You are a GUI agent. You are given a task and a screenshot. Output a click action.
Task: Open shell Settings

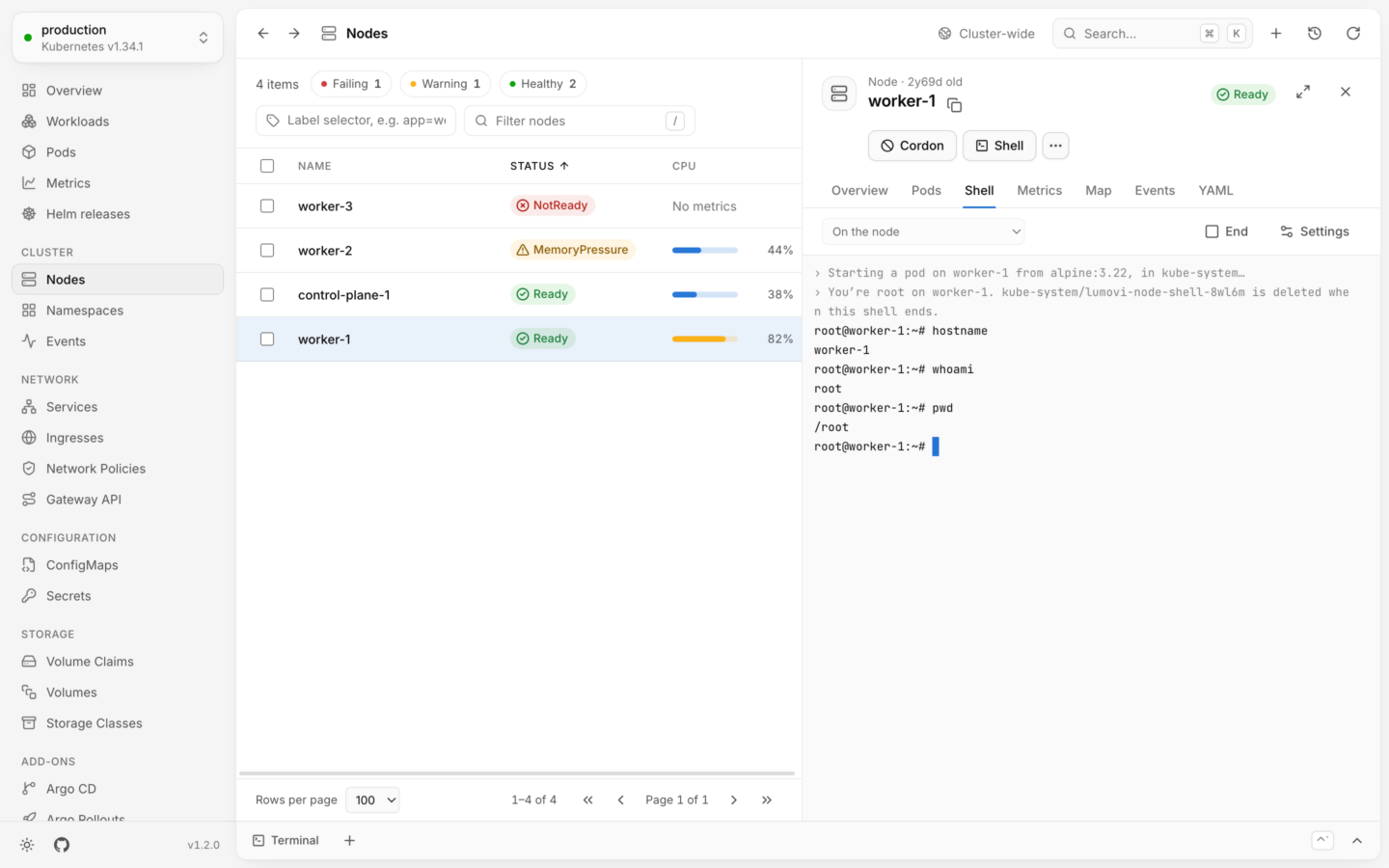point(1315,231)
